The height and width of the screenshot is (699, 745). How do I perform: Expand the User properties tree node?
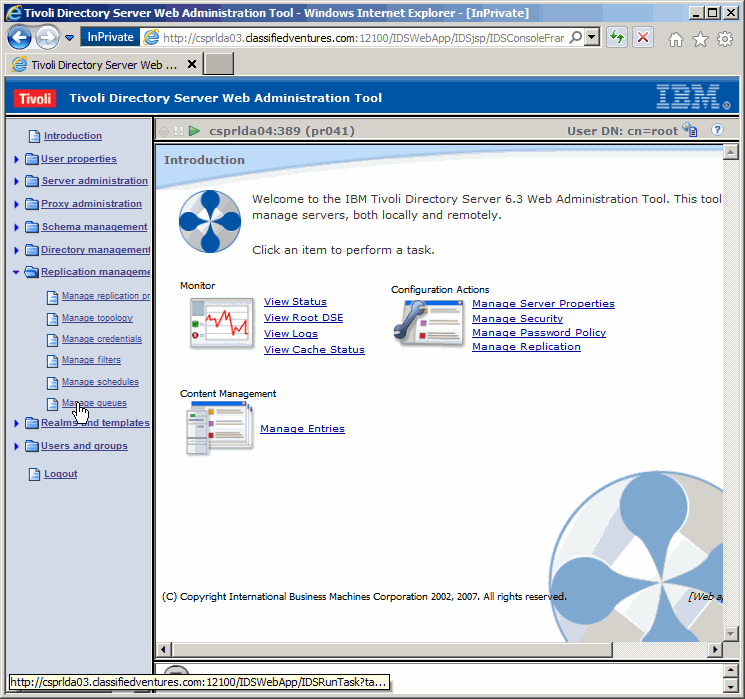tap(17, 159)
